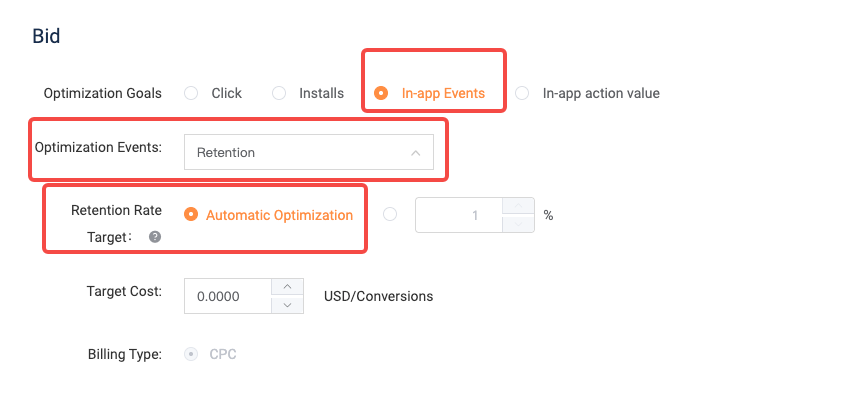Choose Installs as optimization goal
Screen dimensions: 841x414
(x=279, y=93)
